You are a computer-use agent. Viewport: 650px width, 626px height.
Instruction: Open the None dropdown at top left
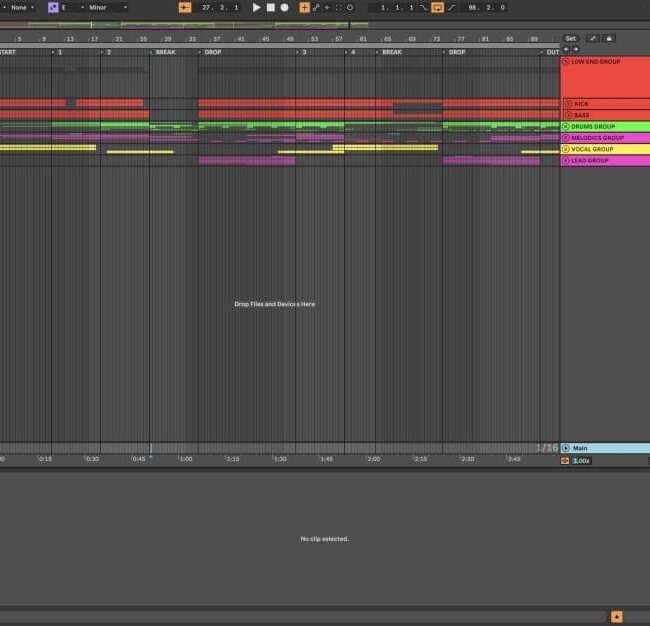point(20,7)
